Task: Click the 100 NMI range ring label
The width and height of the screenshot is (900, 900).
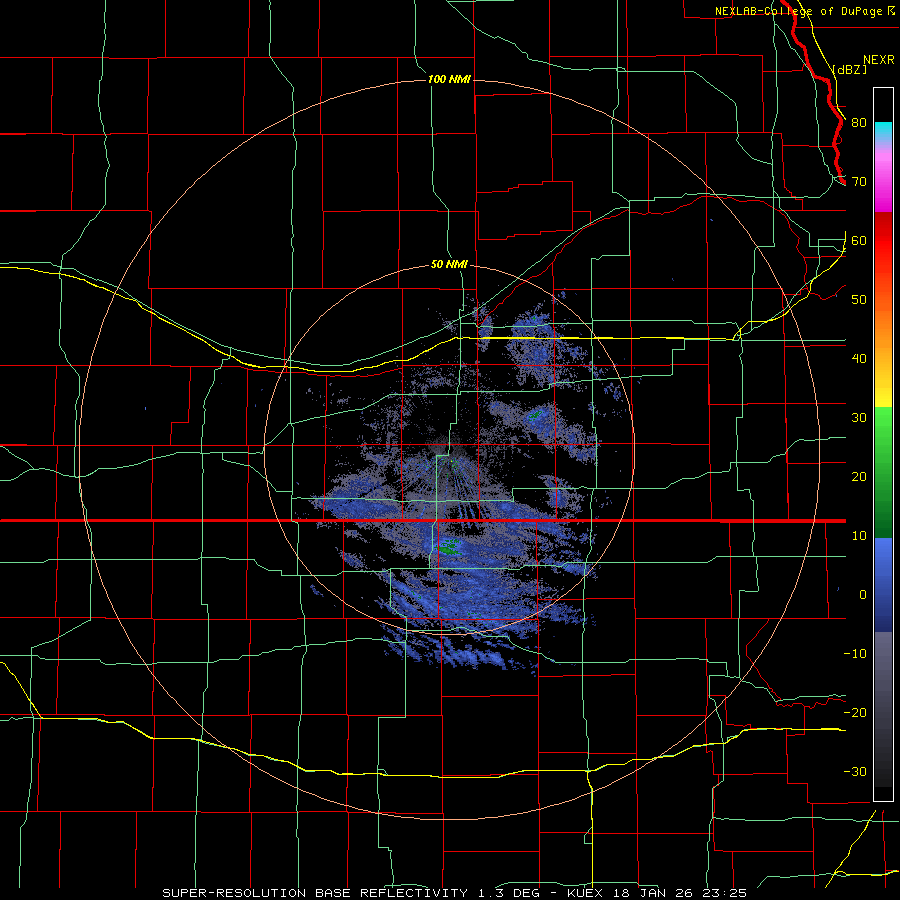Action: coord(449,79)
